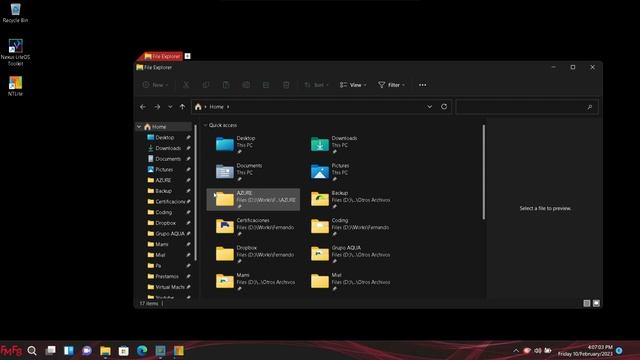Open the Sort dropdown

(x=316, y=85)
